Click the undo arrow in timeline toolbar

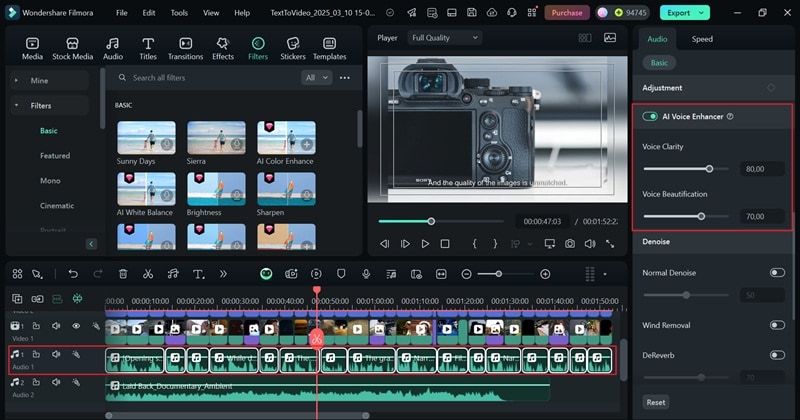pos(73,274)
